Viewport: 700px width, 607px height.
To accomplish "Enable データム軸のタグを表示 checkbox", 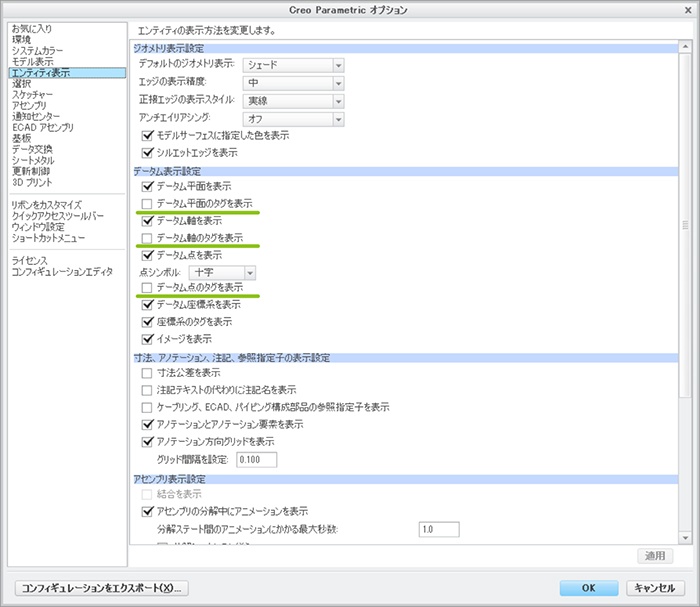I will [x=148, y=238].
